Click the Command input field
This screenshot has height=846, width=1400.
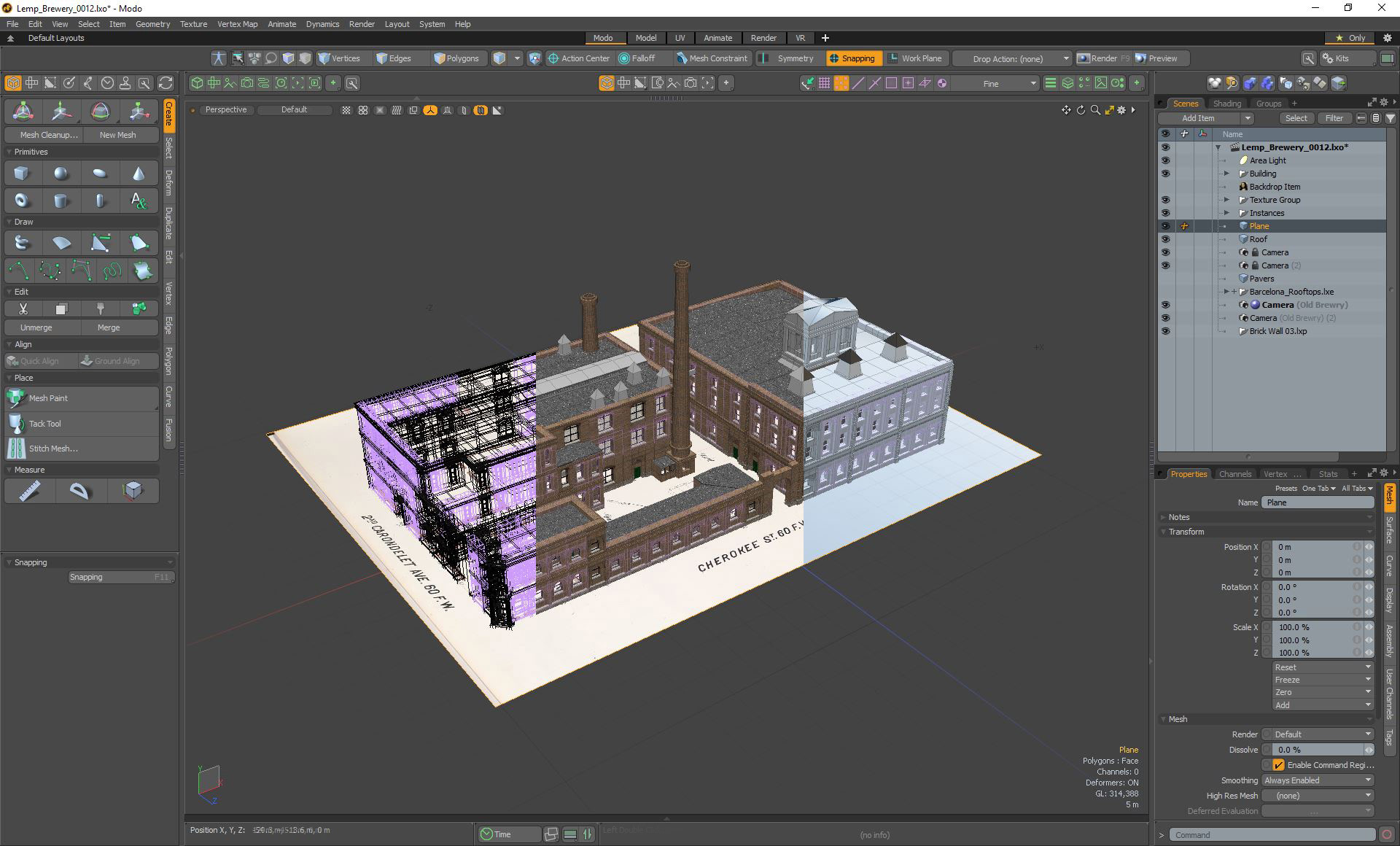(x=1272, y=835)
